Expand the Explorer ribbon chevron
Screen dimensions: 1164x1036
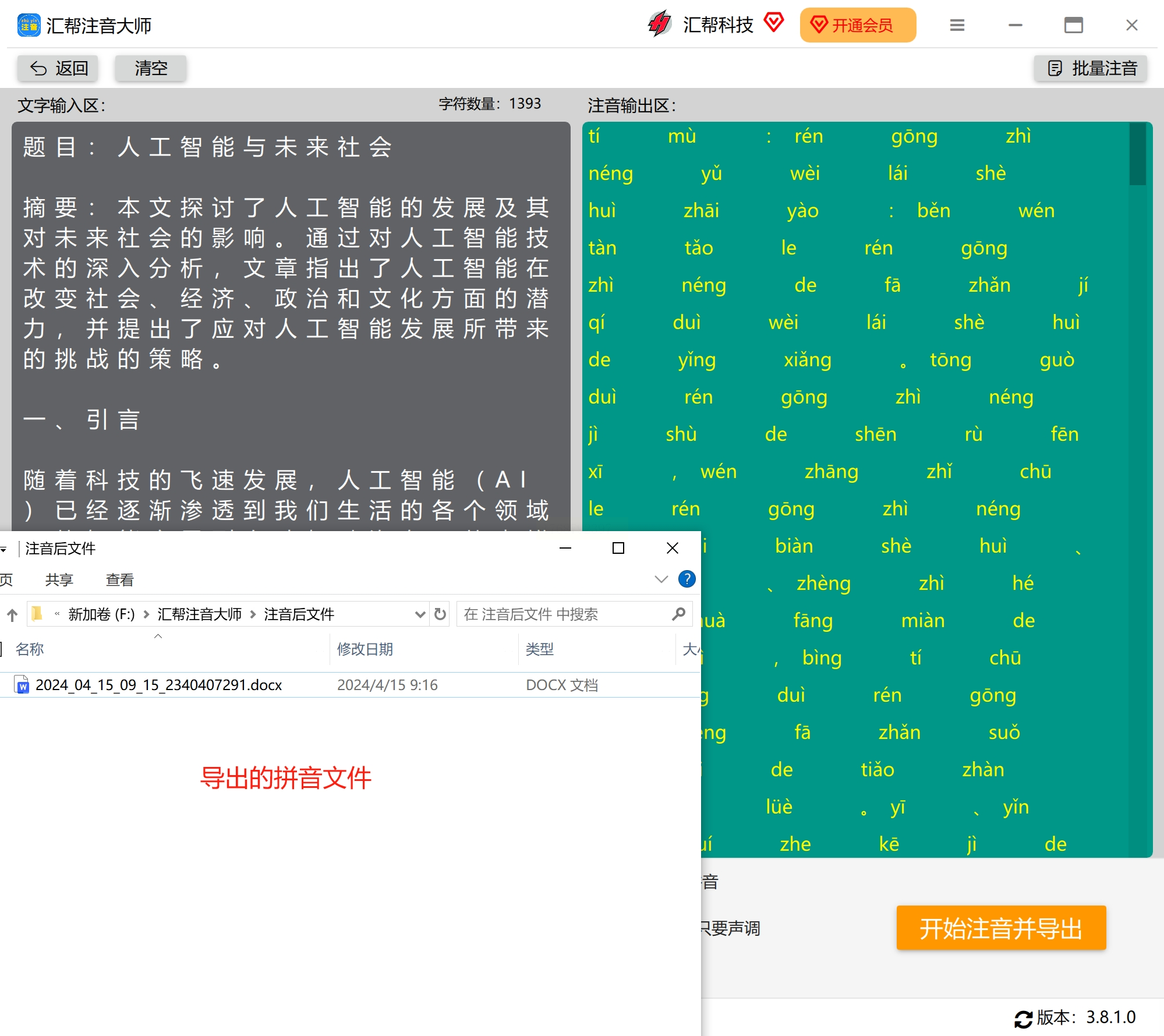[x=661, y=579]
